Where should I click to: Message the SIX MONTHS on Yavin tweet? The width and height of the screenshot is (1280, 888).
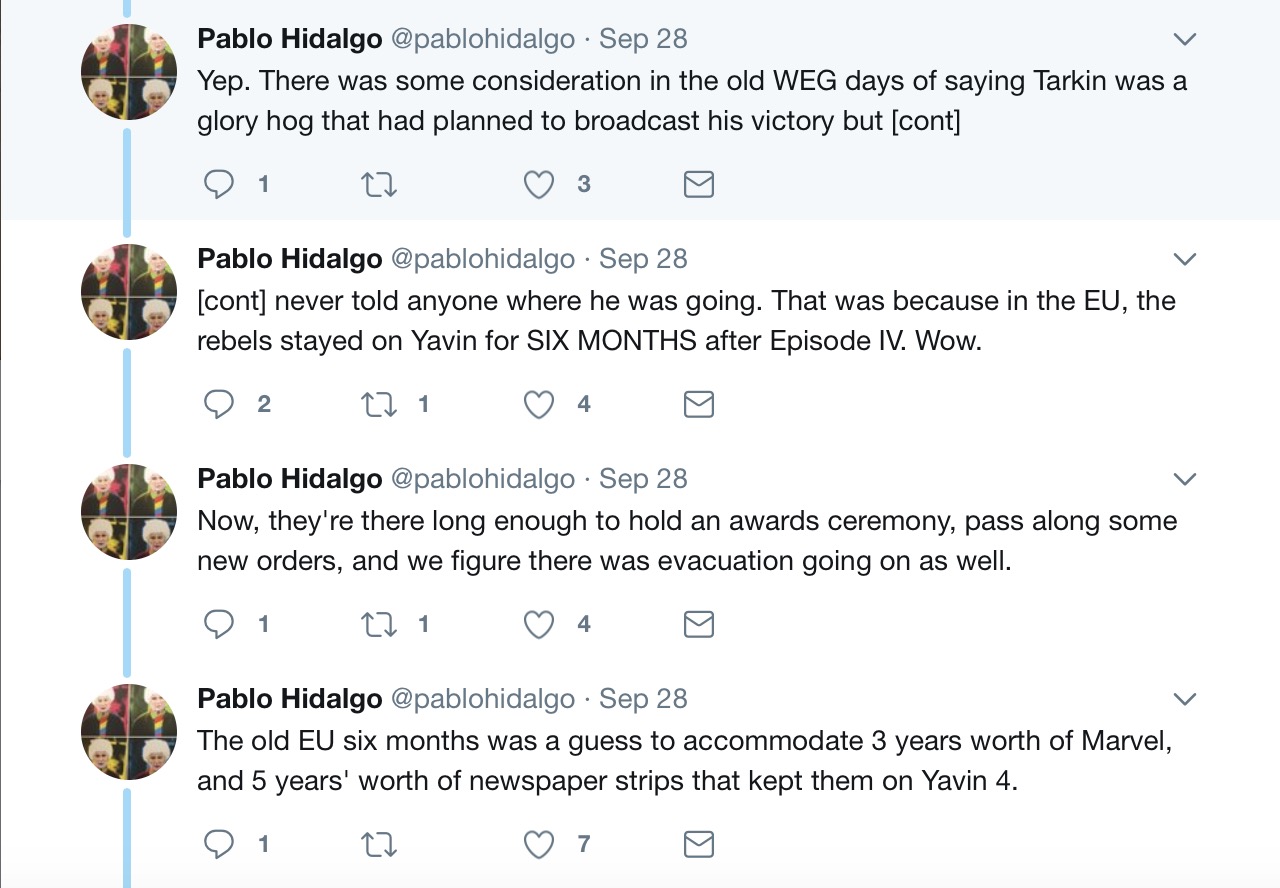(x=698, y=404)
